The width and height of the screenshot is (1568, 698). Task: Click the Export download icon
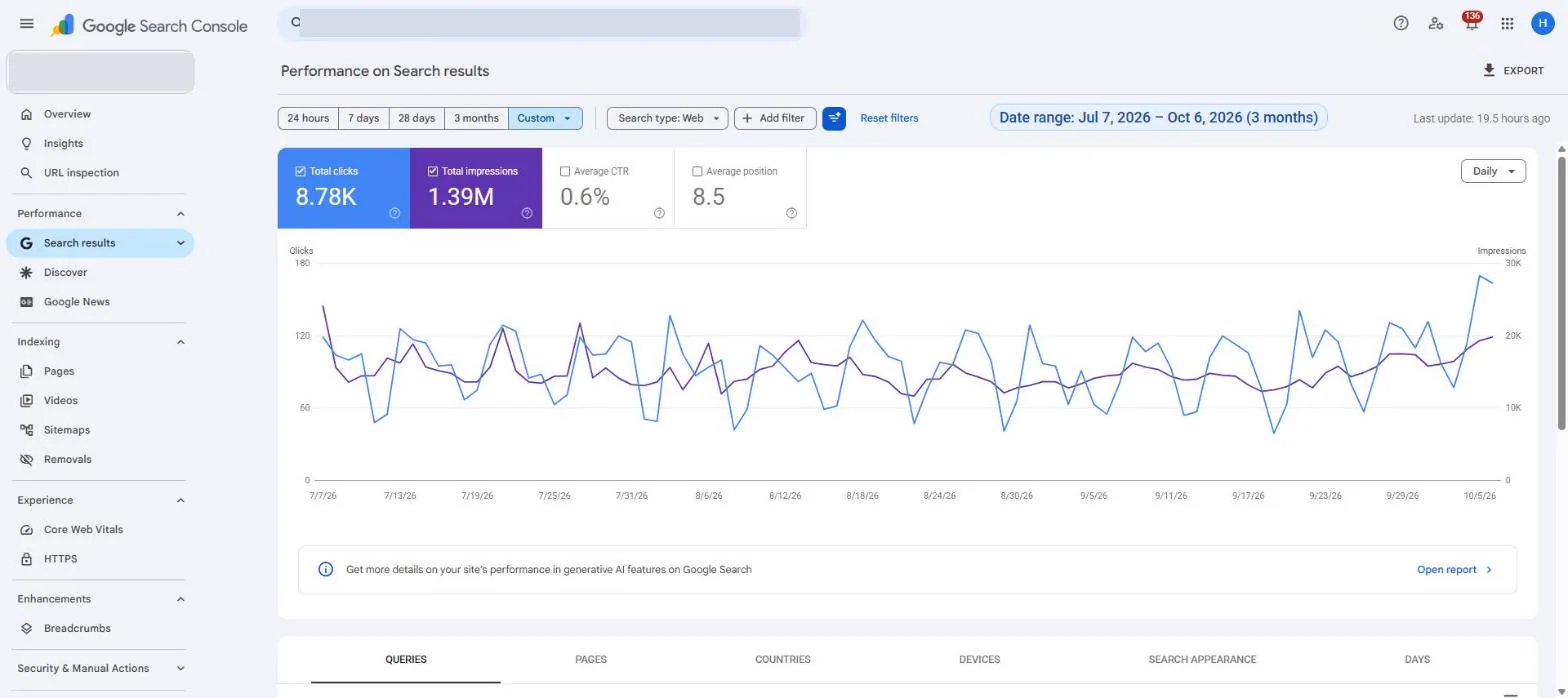coord(1489,70)
